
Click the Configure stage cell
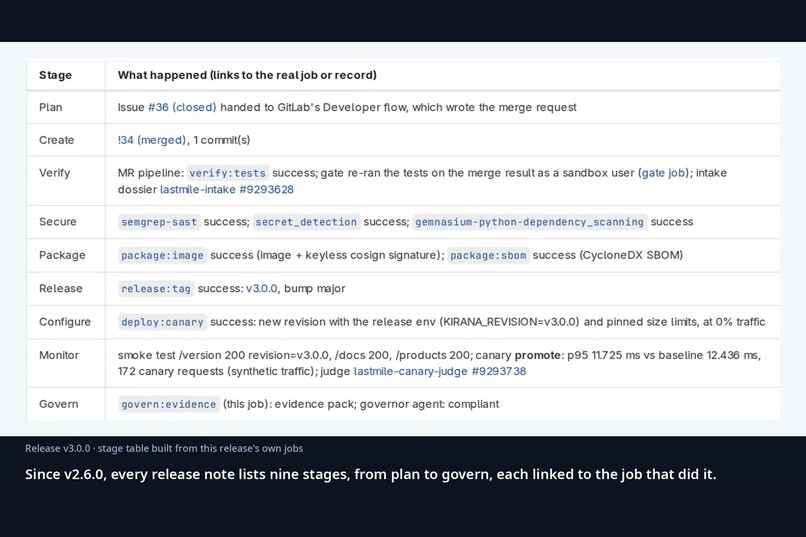[x=65, y=322]
